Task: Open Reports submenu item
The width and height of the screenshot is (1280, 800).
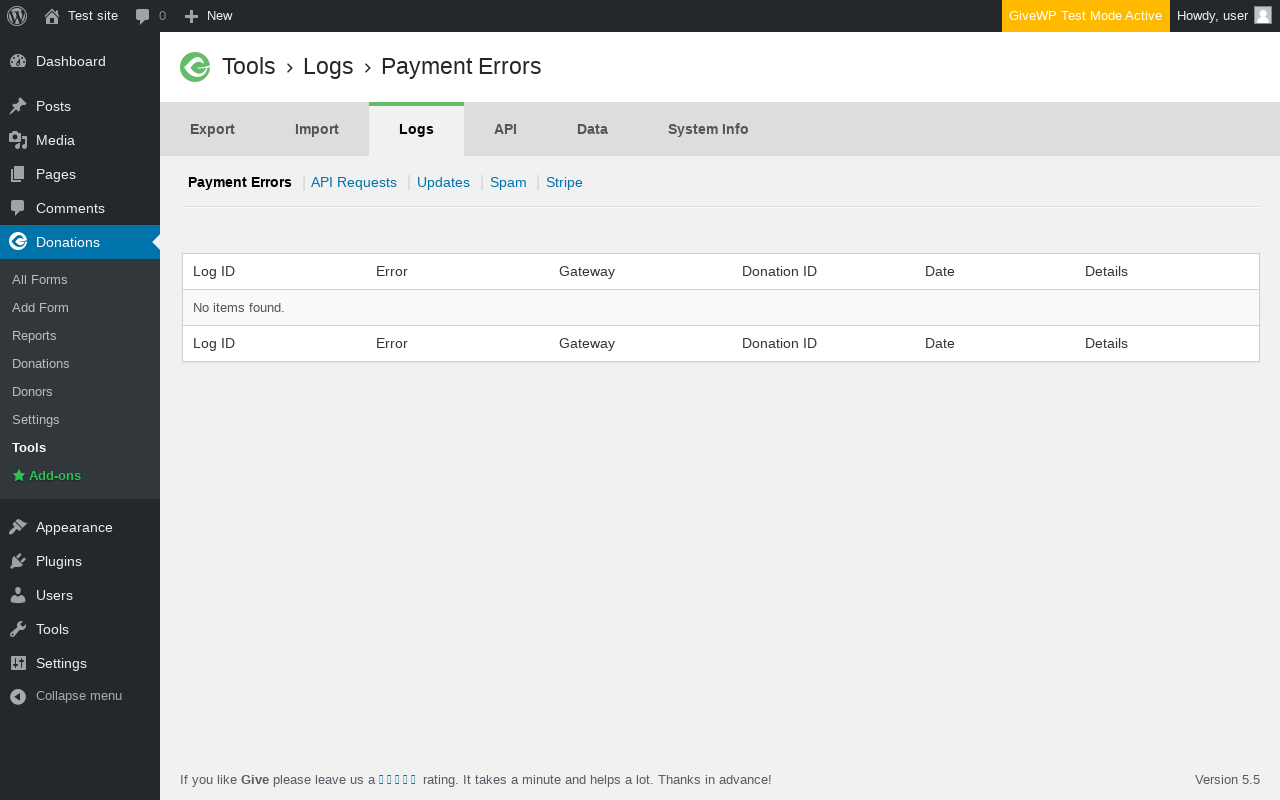Action: [80, 335]
